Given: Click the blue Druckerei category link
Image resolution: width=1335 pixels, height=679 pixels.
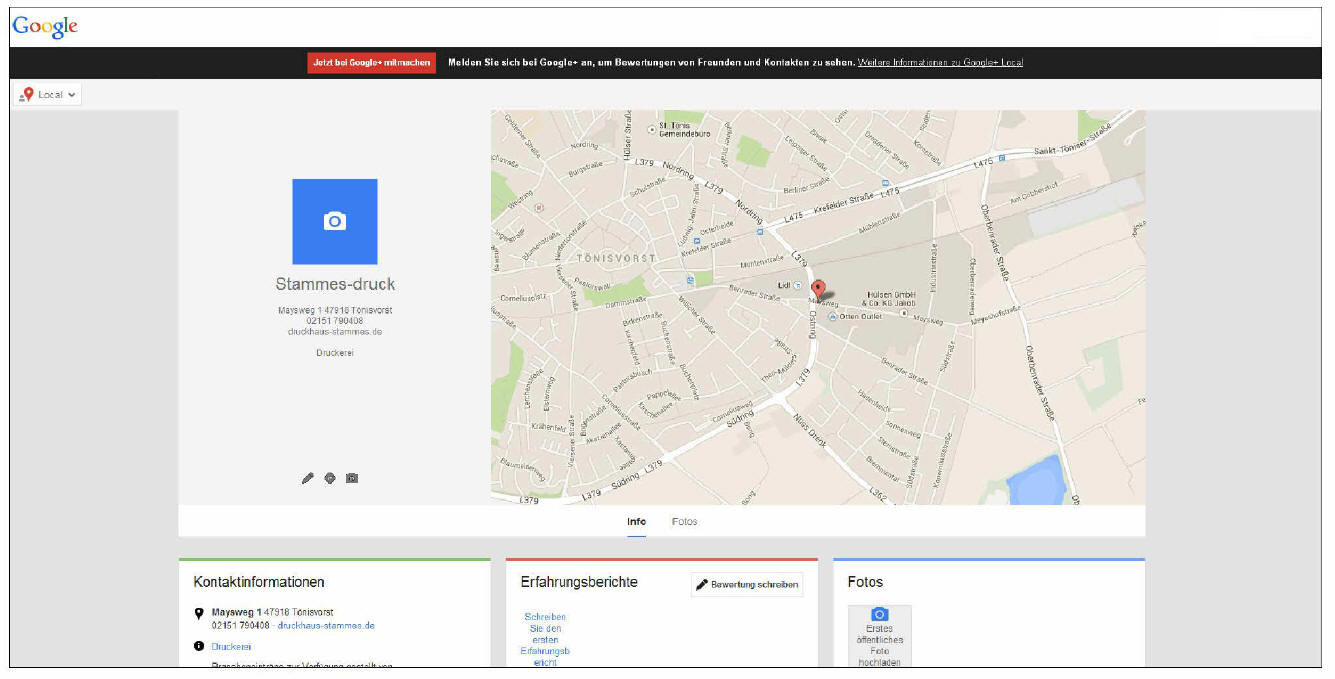Looking at the screenshot, I should point(232,647).
